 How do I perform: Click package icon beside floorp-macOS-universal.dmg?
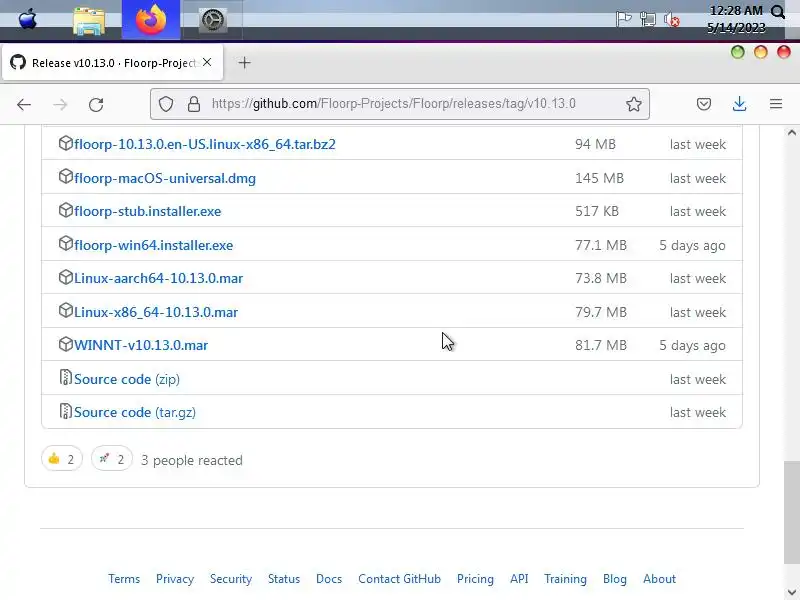coord(65,177)
